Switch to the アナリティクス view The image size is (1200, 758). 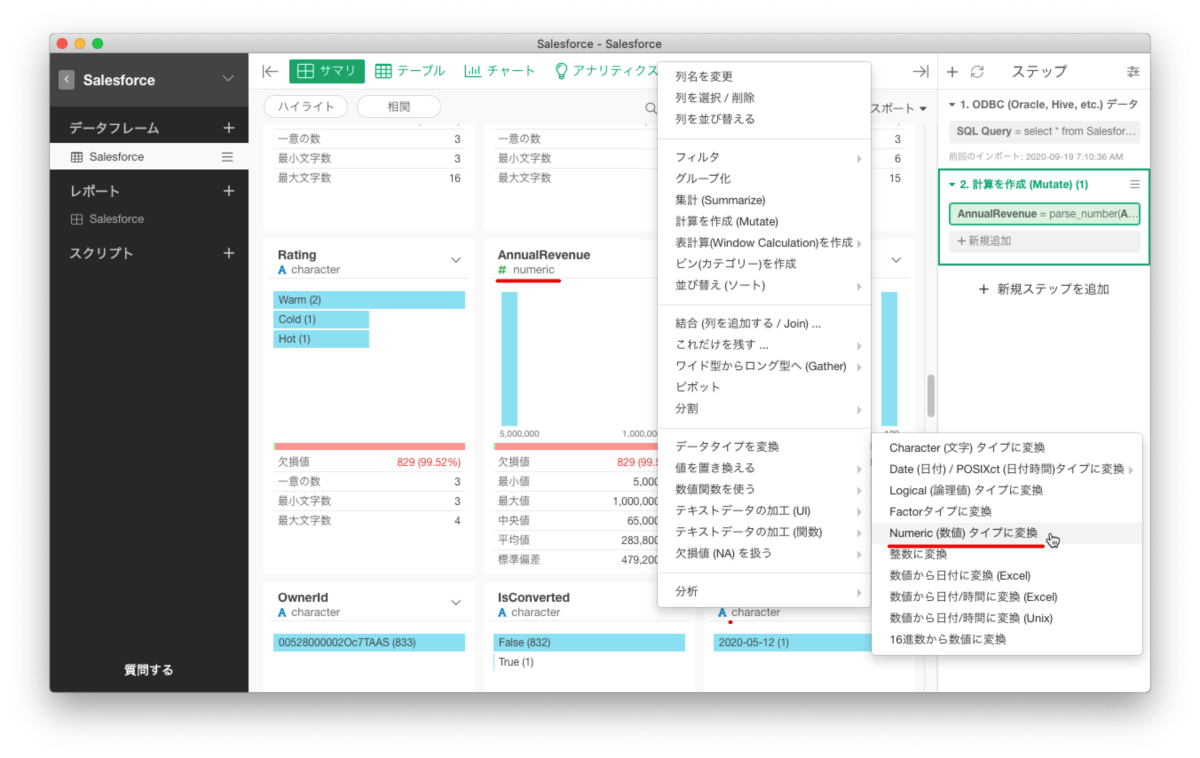click(608, 71)
